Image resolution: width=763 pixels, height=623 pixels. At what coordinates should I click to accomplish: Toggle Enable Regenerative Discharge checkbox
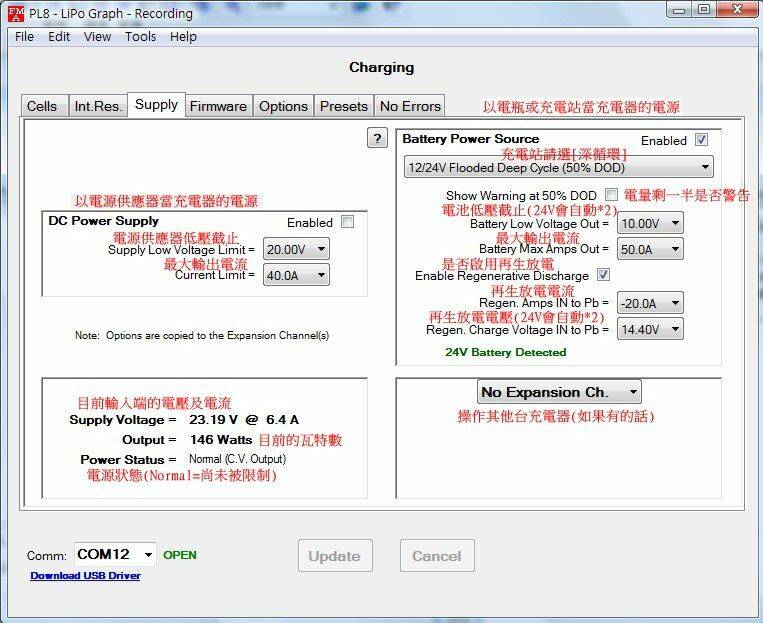click(603, 275)
